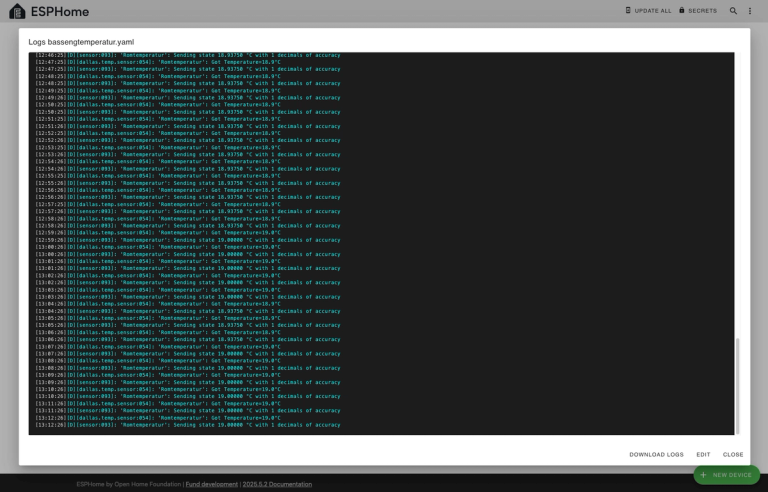Screen dimensions: 768x492
Task: Select the 12:52 sensor:093 log line
Action: coord(188,140)
